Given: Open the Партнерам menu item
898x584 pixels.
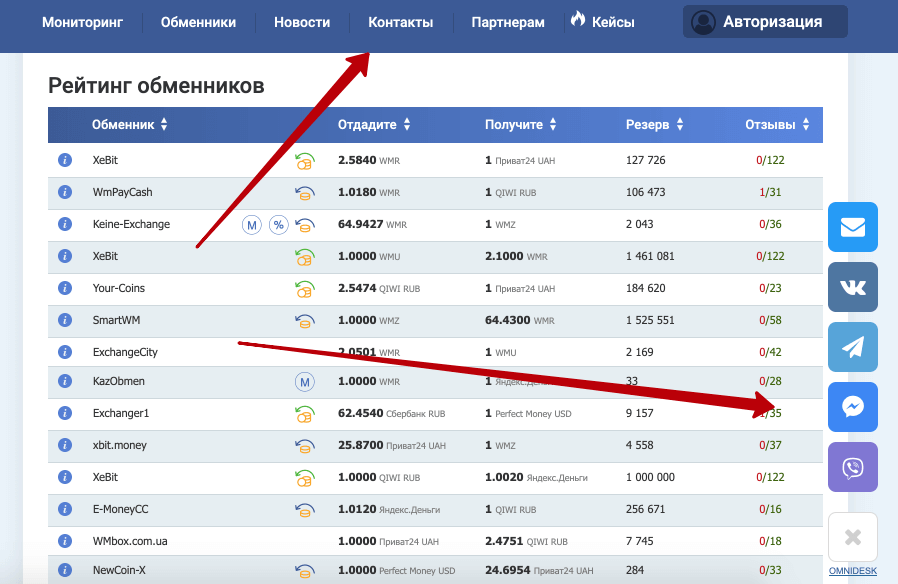Looking at the screenshot, I should pos(508,22).
